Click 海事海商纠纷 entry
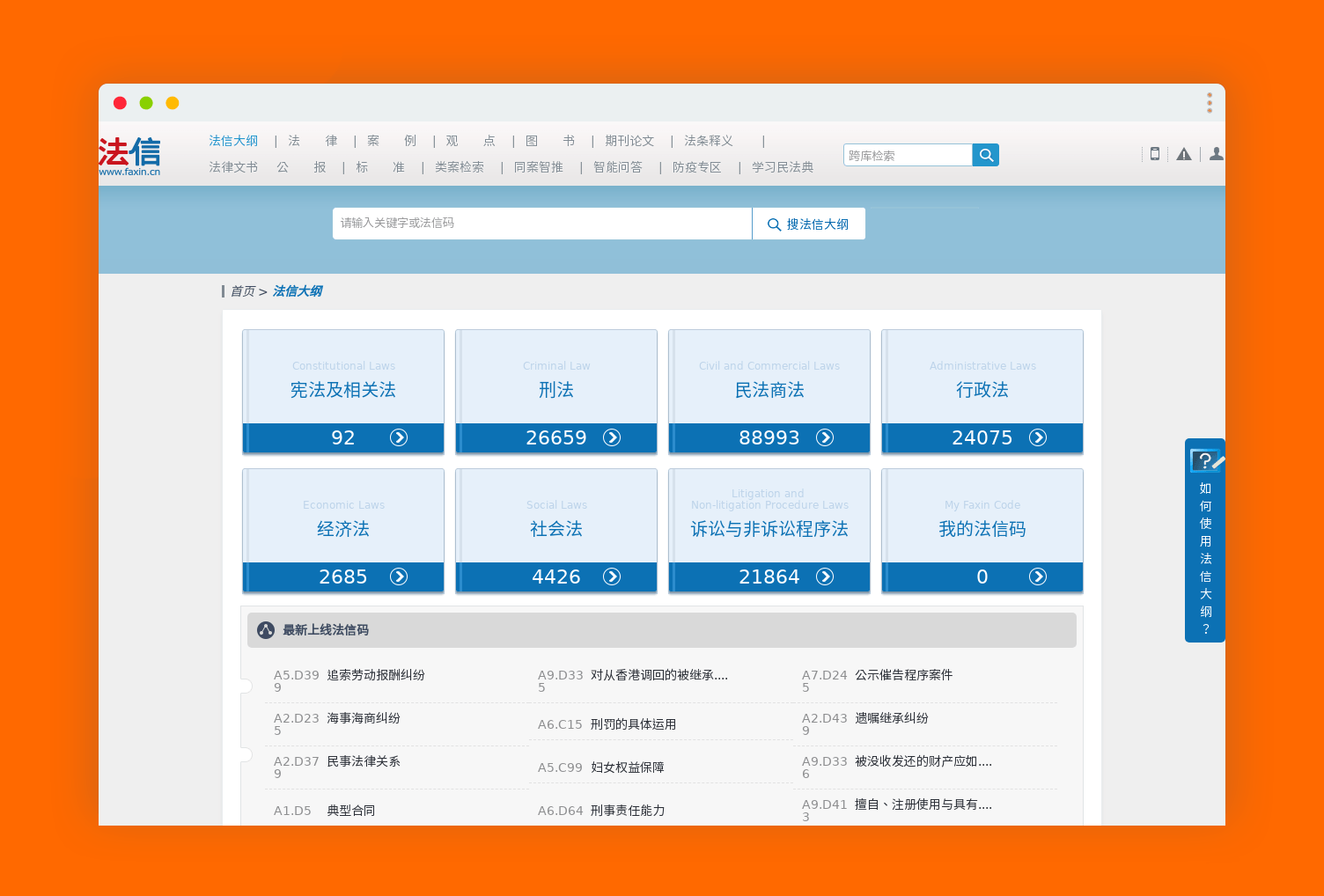 [x=364, y=718]
